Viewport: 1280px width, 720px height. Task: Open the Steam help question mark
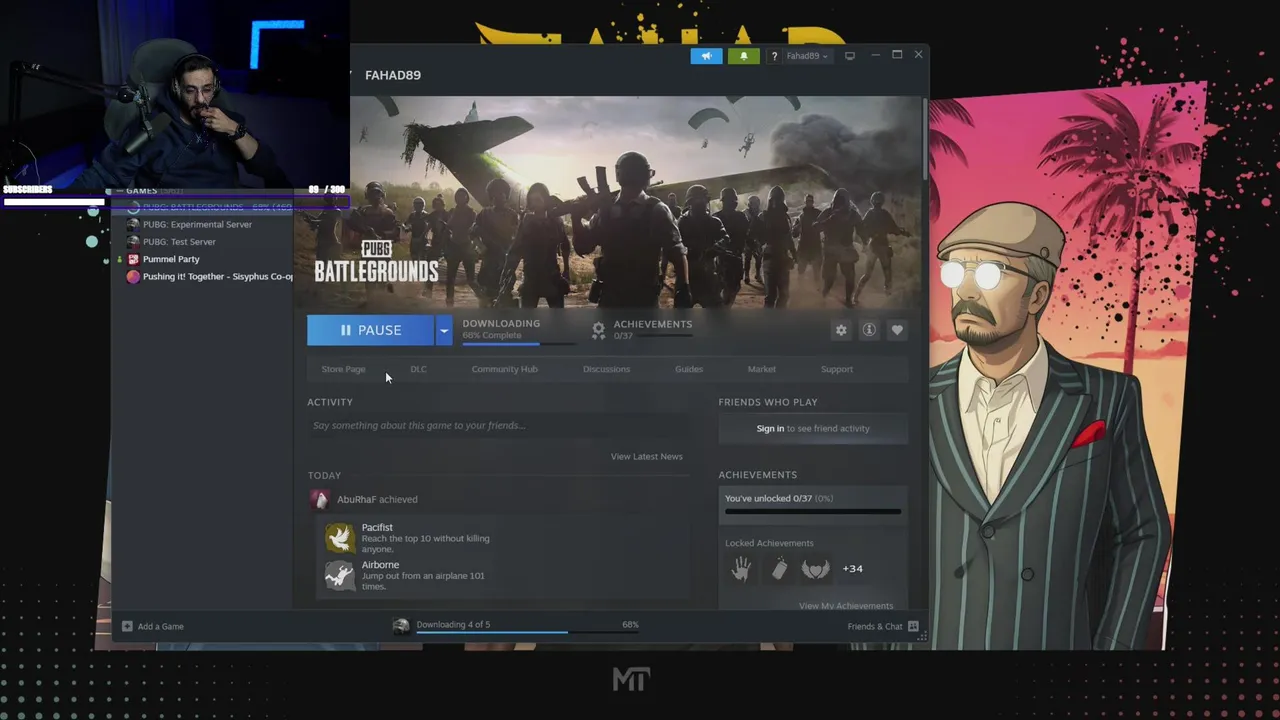[x=774, y=56]
